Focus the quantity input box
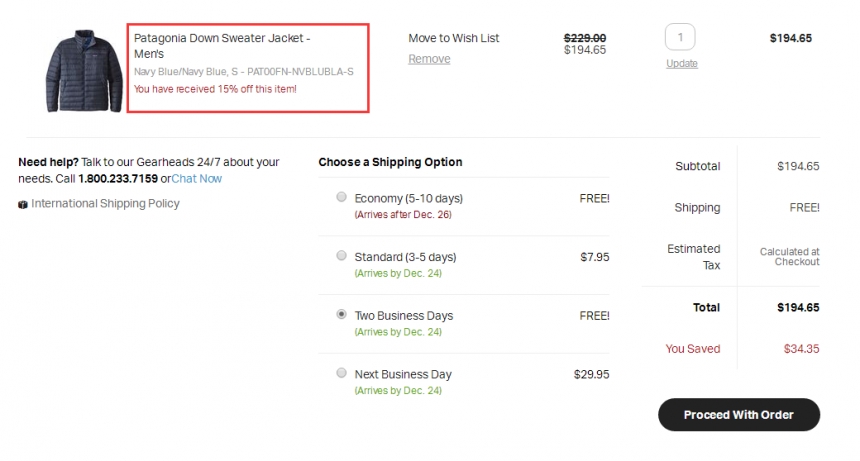This screenshot has width=860, height=461. pos(680,37)
